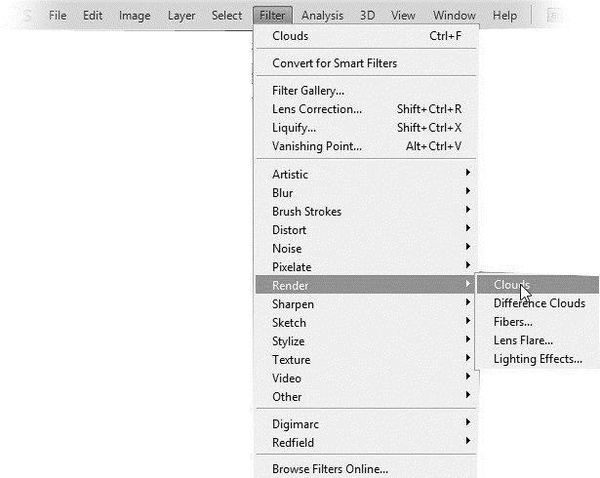Expand the Stylize submenu
This screenshot has width=600, height=478.
click(x=288, y=341)
